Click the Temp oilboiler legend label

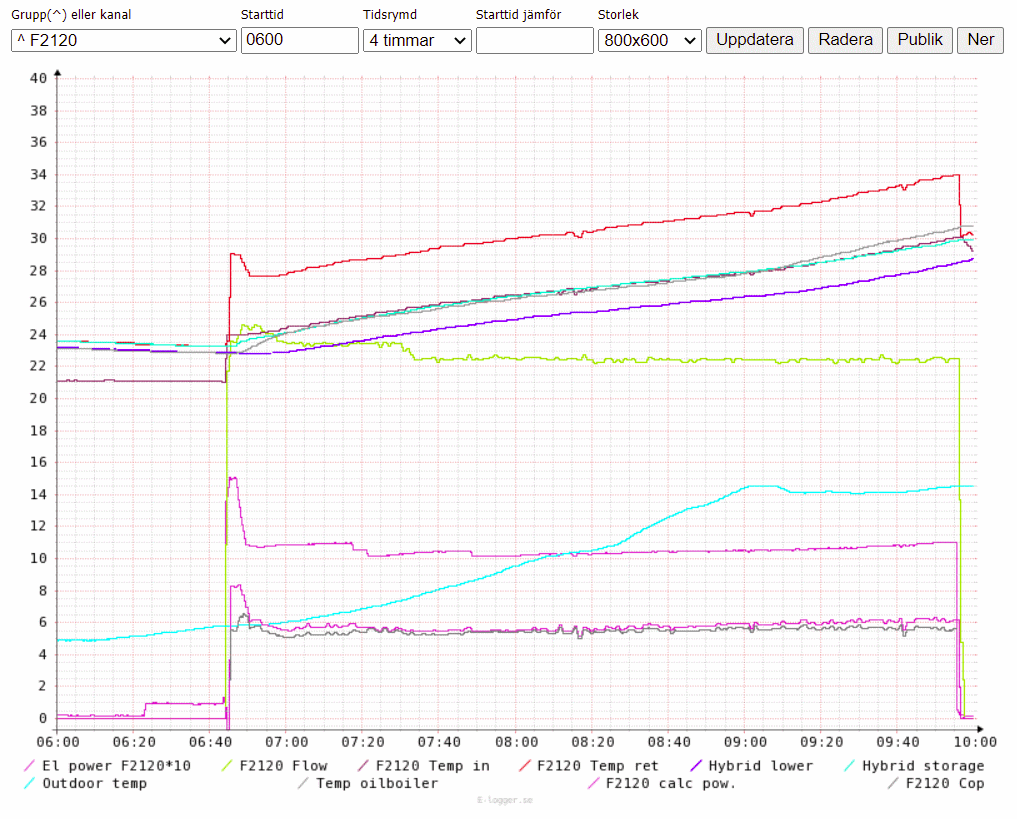click(x=377, y=783)
